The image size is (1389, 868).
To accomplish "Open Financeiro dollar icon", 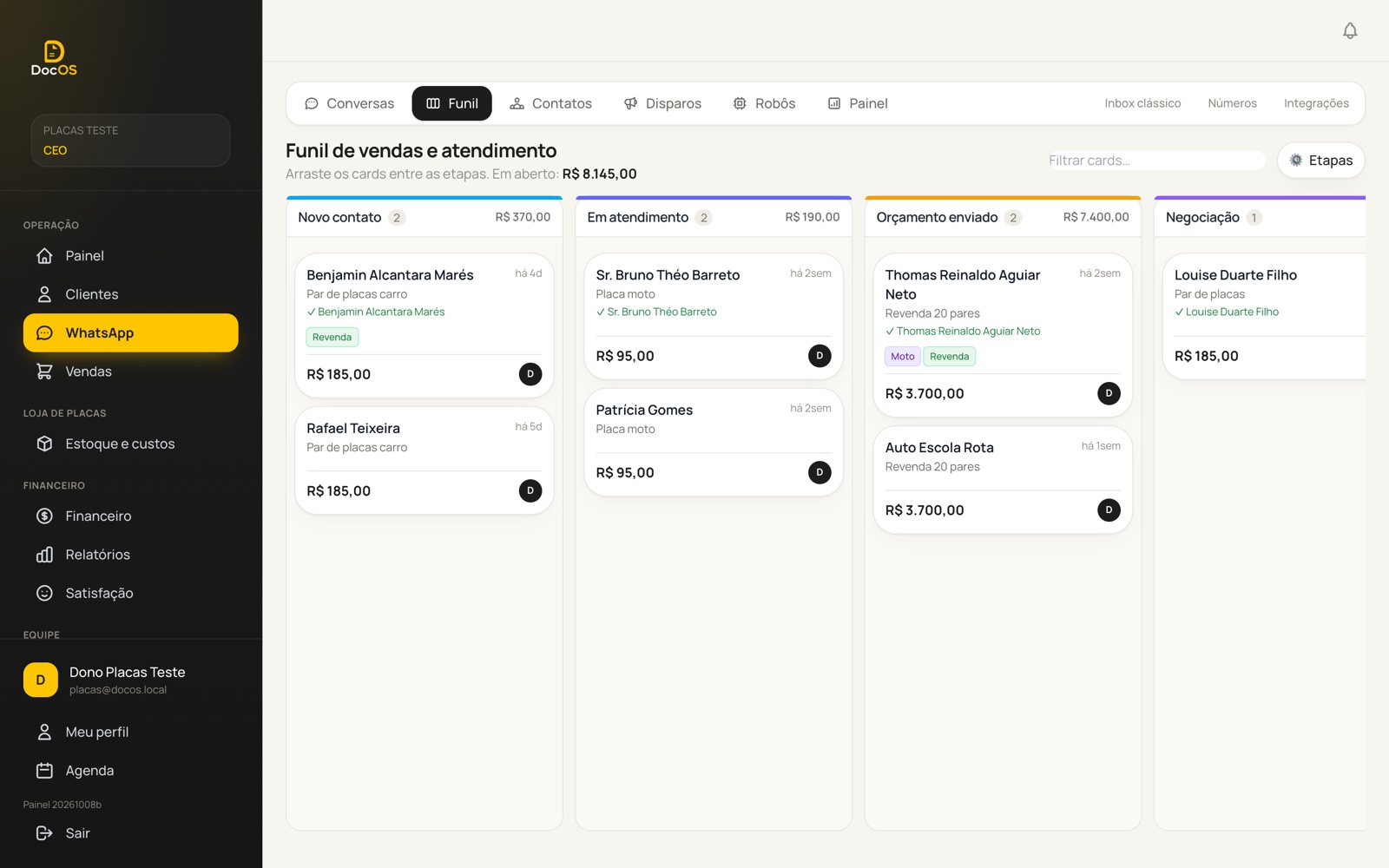I will (x=44, y=516).
